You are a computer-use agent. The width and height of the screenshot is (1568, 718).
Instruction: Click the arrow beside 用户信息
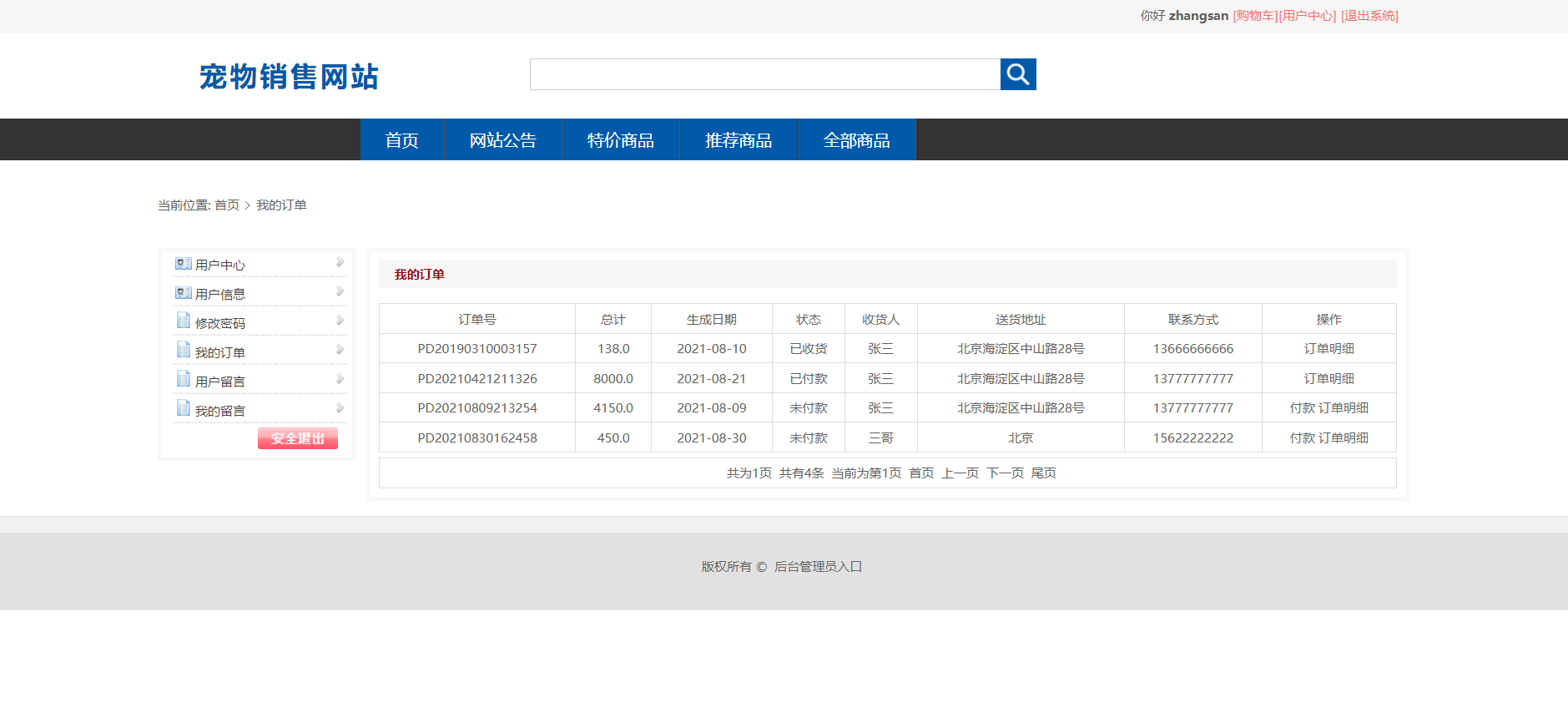click(x=340, y=291)
